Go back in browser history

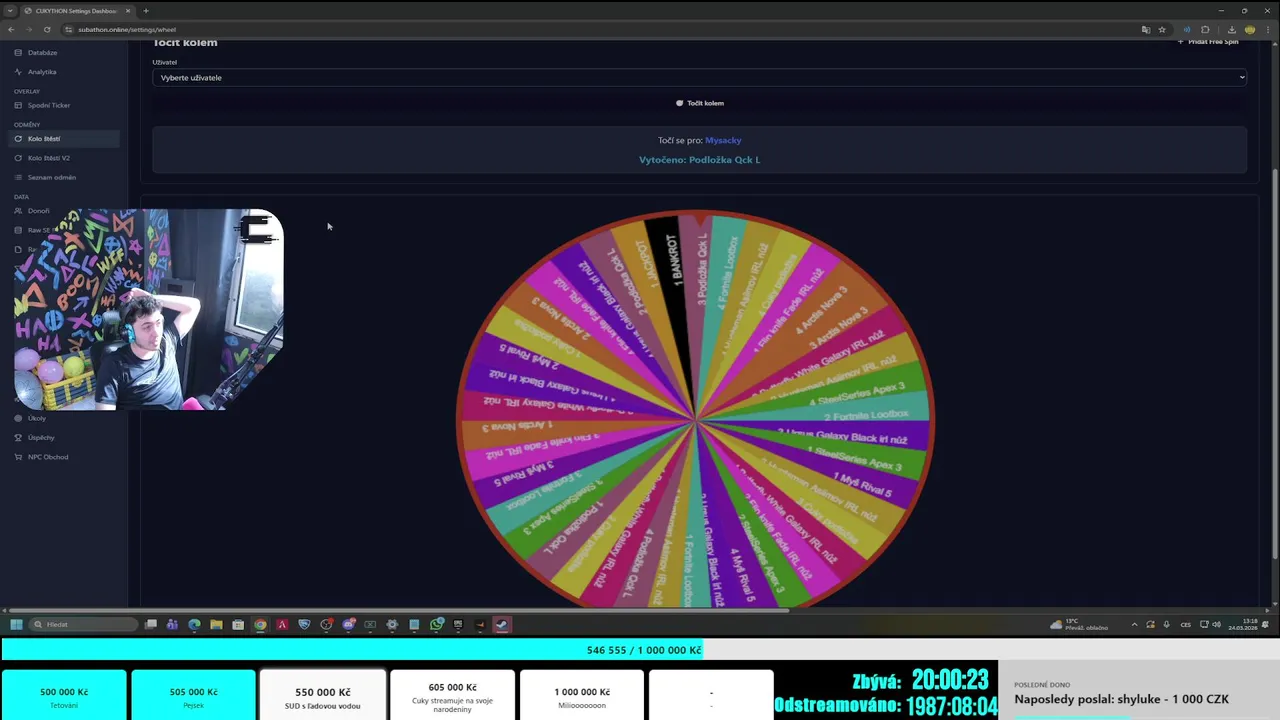tap(11, 29)
